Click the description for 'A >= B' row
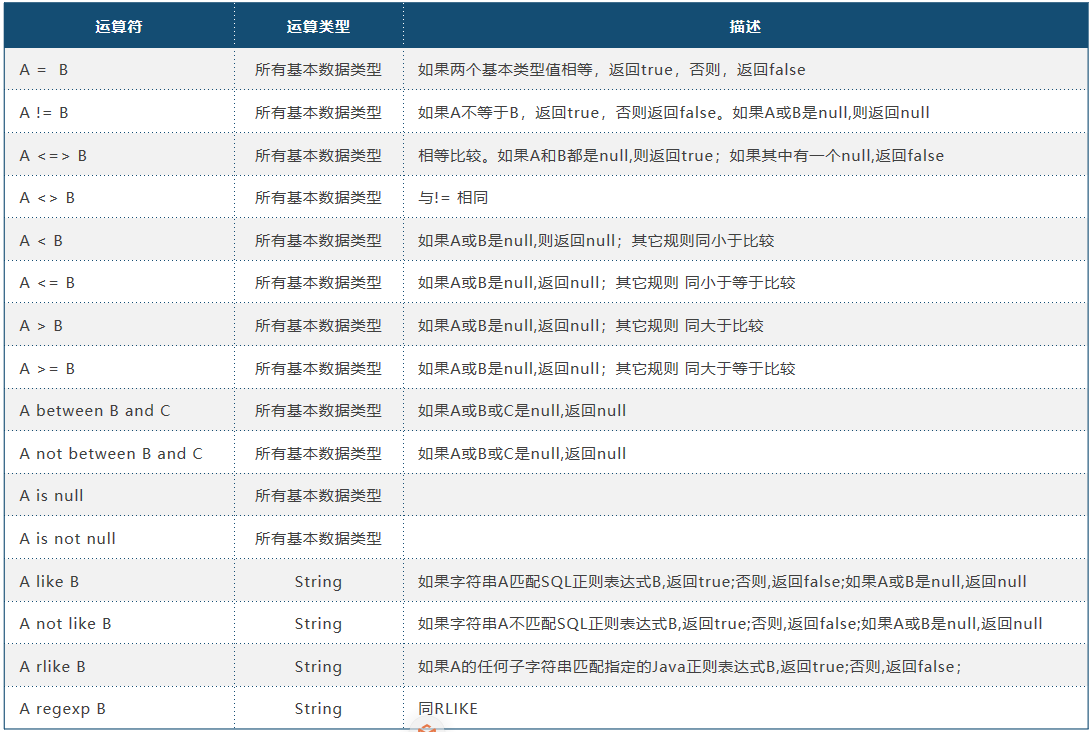The height and width of the screenshot is (732, 1092). (x=606, y=369)
